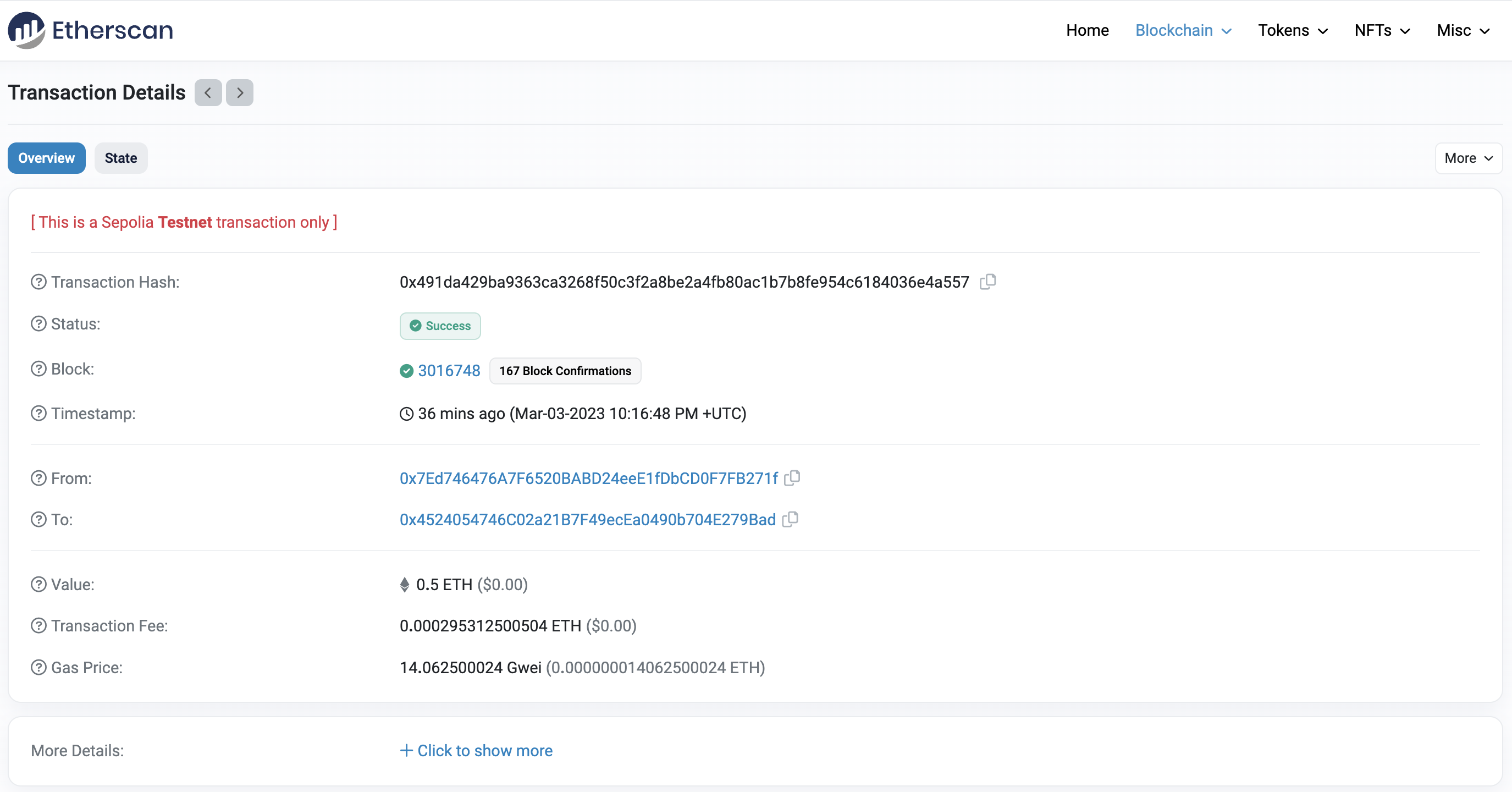1512x792 pixels.
Task: Click the next transaction arrow
Action: click(x=239, y=92)
